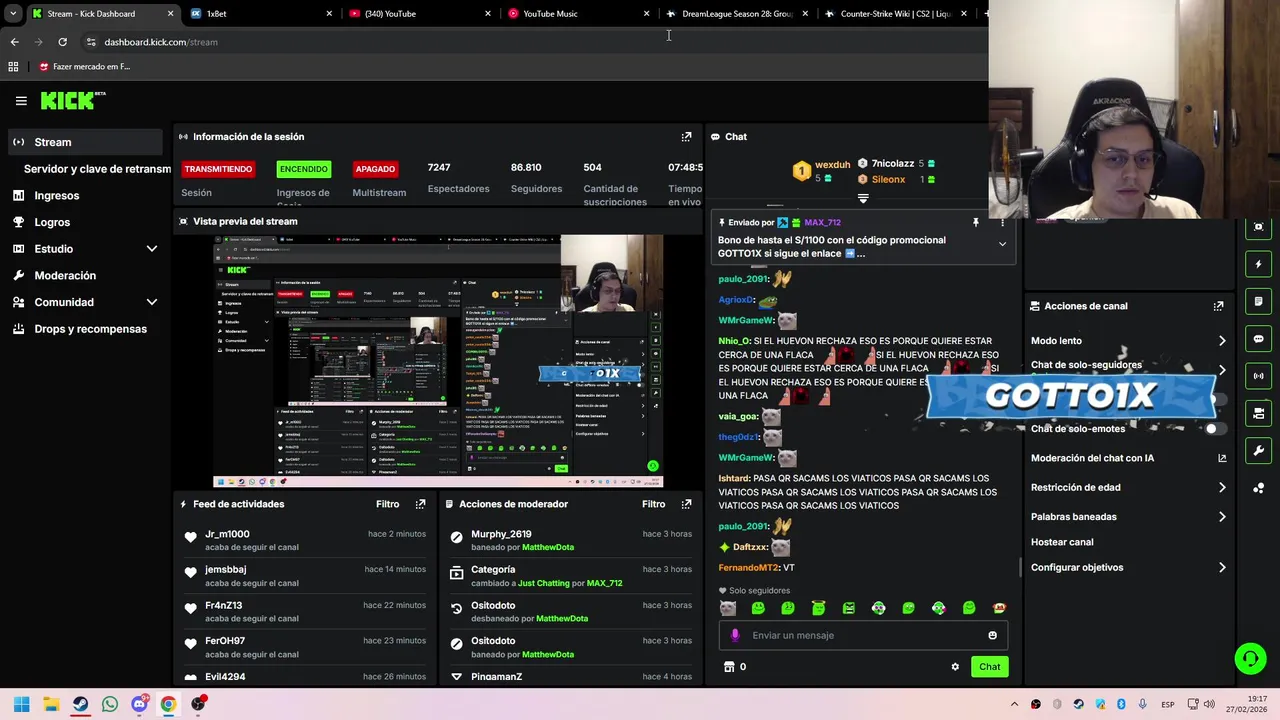Go back in browser toolbar

point(14,42)
